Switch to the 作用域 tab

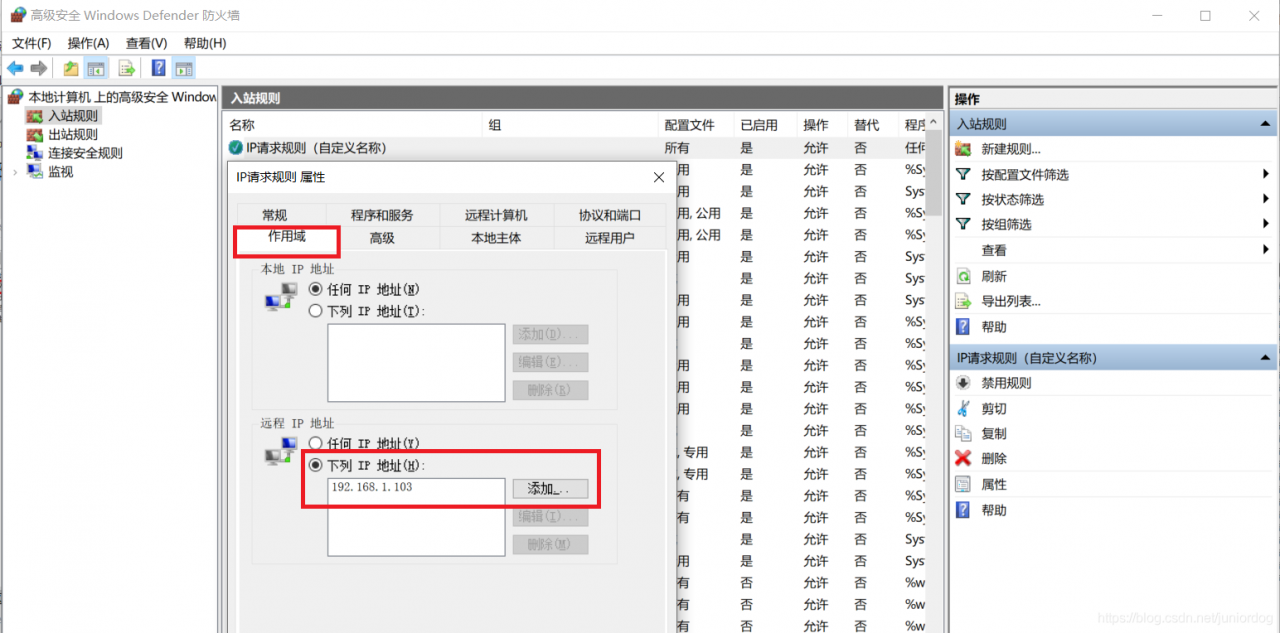287,237
